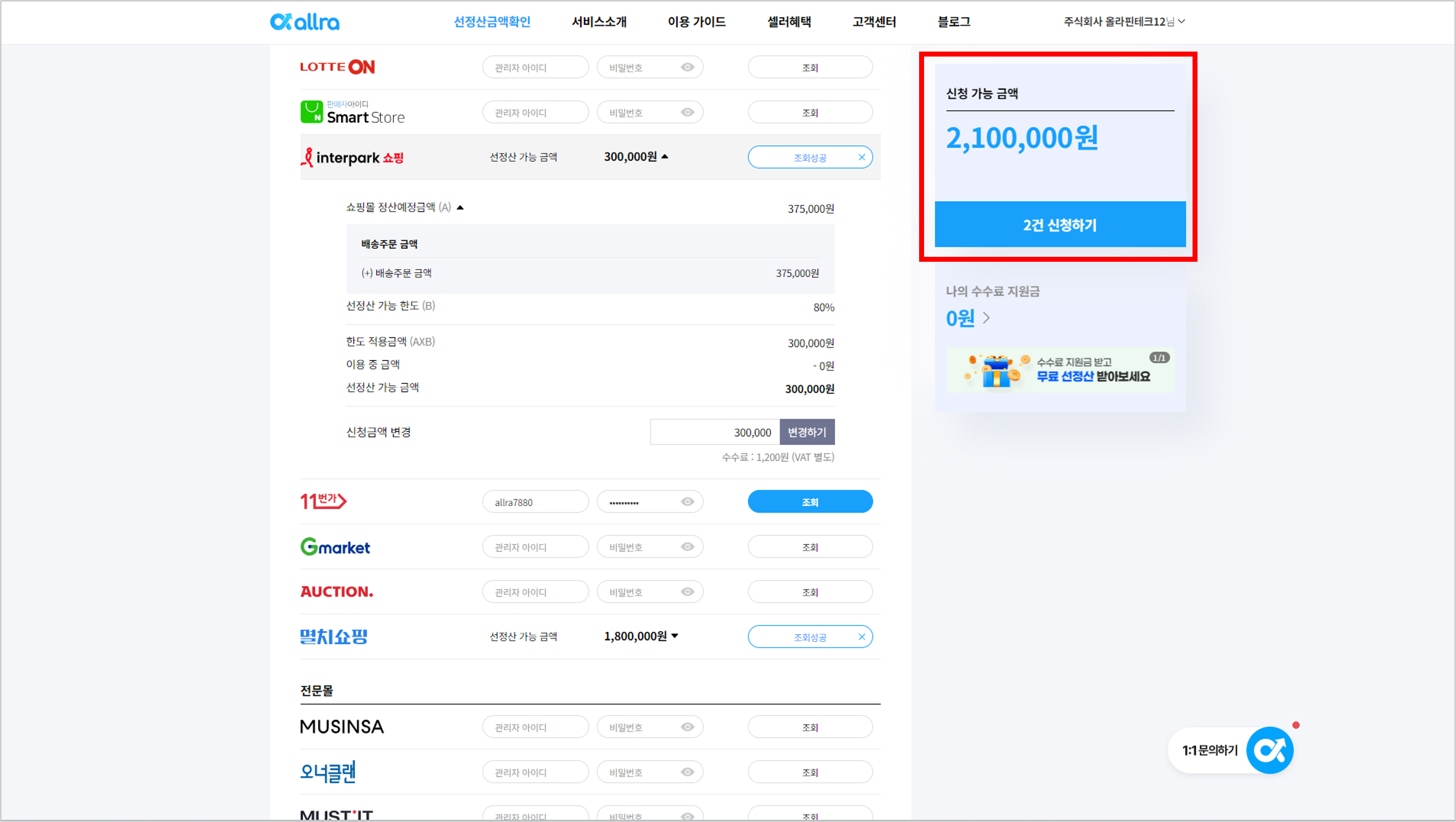Open 나의 수수료 지원금 0원 chevron
Viewport: 1456px width, 822px height.
(x=986, y=318)
